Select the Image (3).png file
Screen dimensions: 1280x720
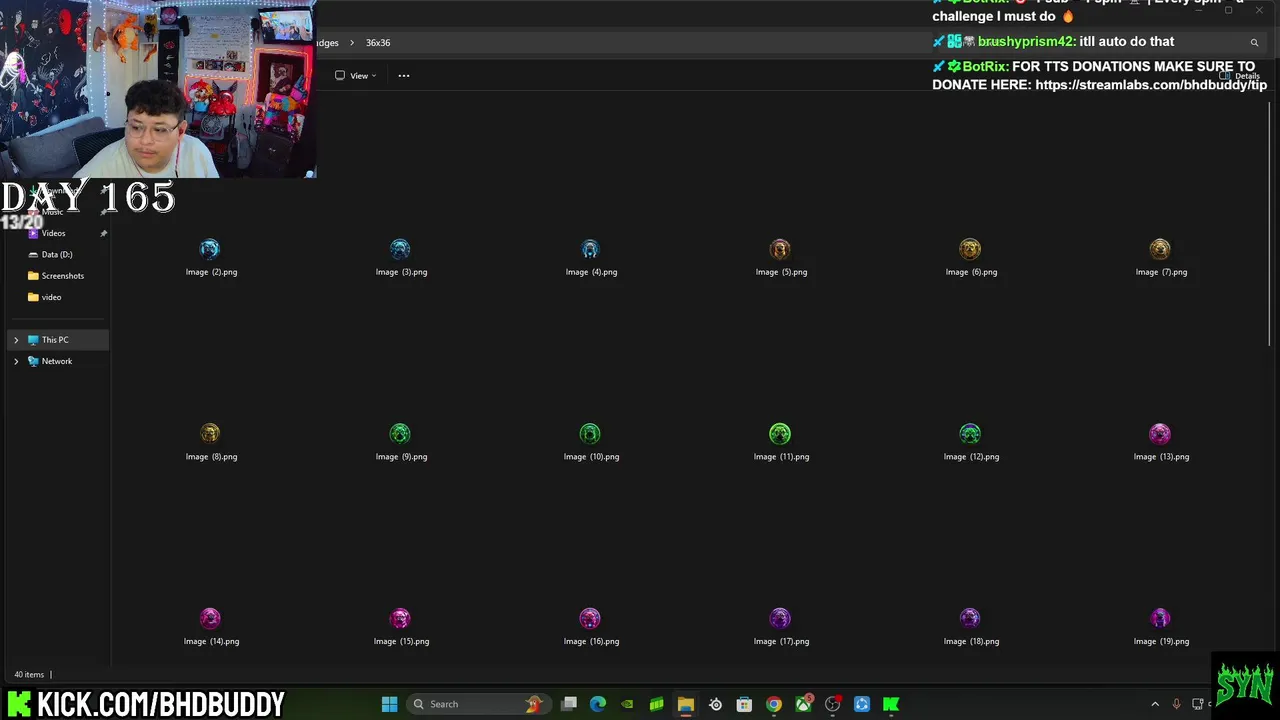(401, 258)
